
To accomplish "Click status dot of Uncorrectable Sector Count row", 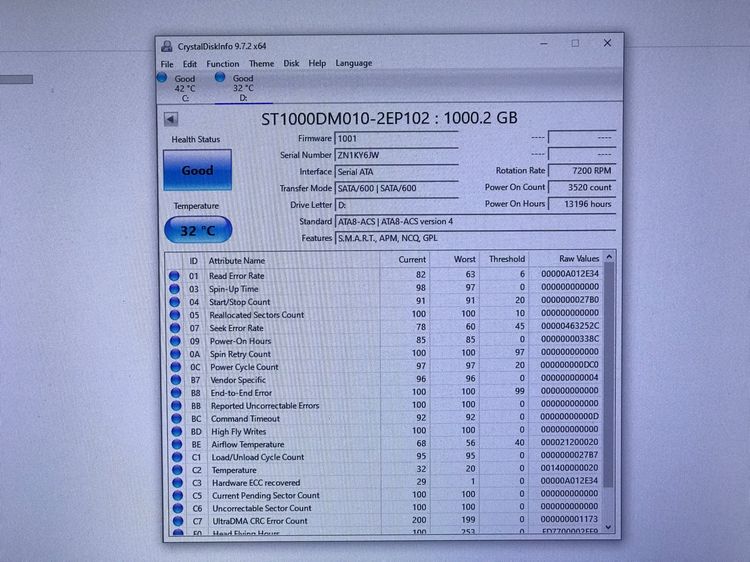I will (178, 508).
